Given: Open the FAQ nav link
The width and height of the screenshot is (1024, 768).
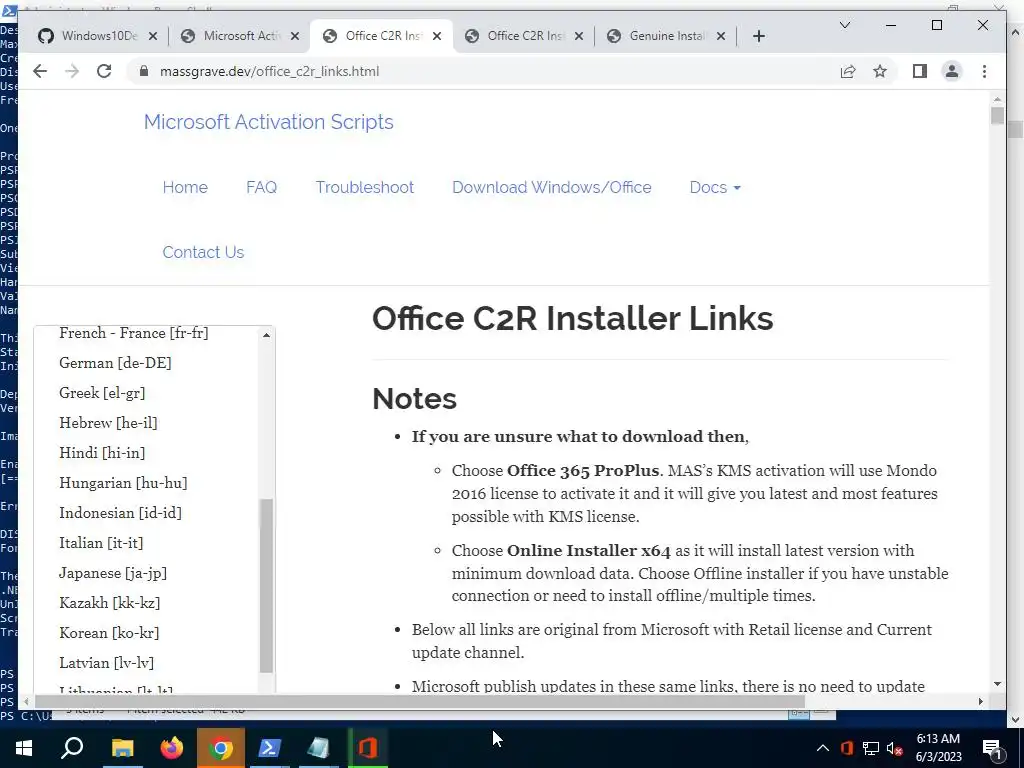Looking at the screenshot, I should 261,187.
